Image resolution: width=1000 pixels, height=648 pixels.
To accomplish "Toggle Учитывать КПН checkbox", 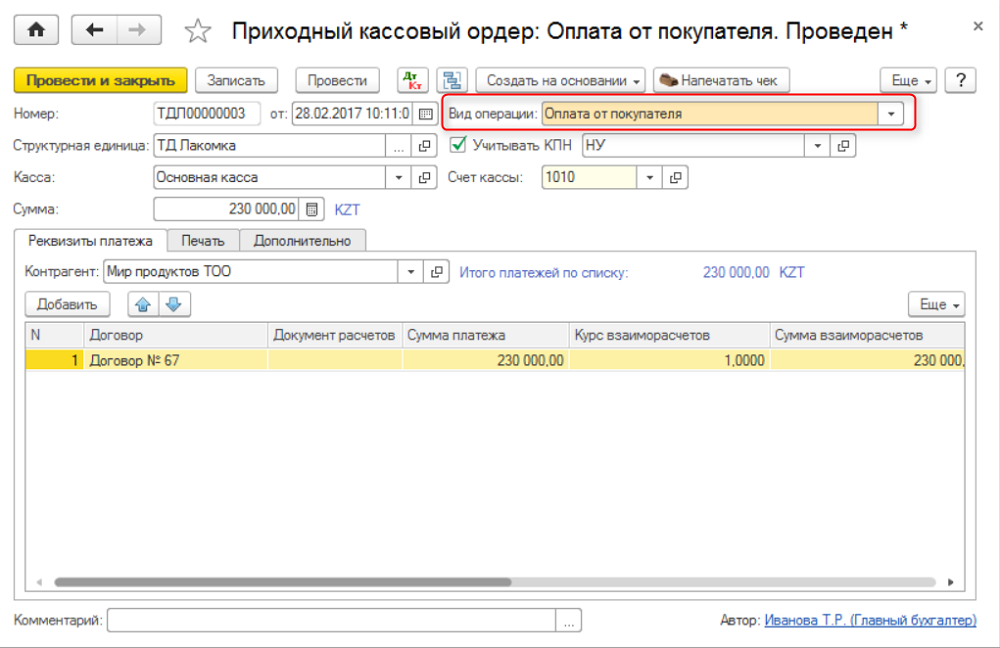I will [x=459, y=145].
